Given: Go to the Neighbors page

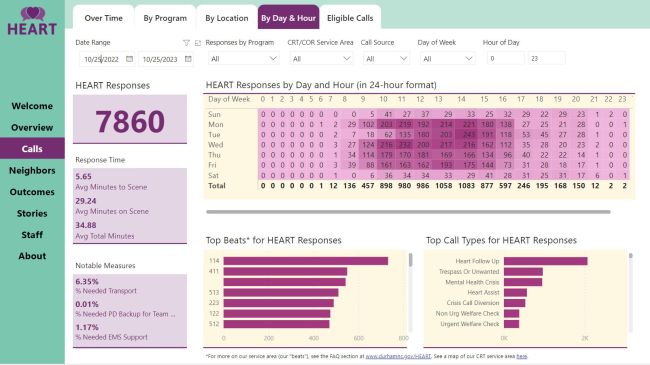Looking at the screenshot, I should [32, 170].
